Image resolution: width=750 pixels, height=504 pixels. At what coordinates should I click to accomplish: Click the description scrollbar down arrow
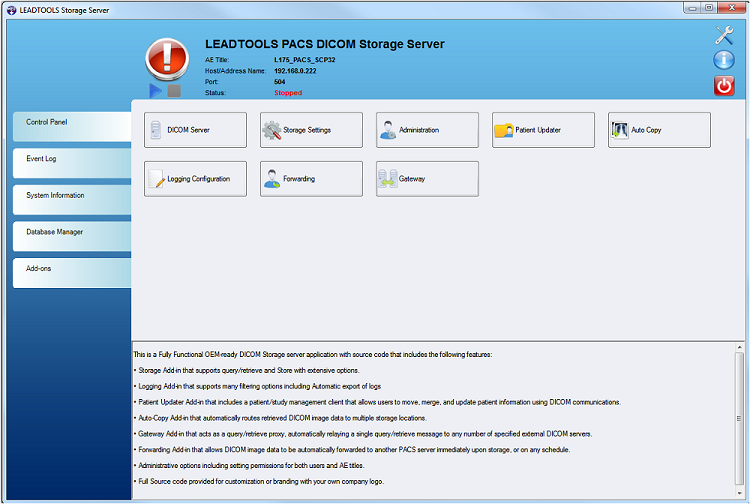pos(739,493)
